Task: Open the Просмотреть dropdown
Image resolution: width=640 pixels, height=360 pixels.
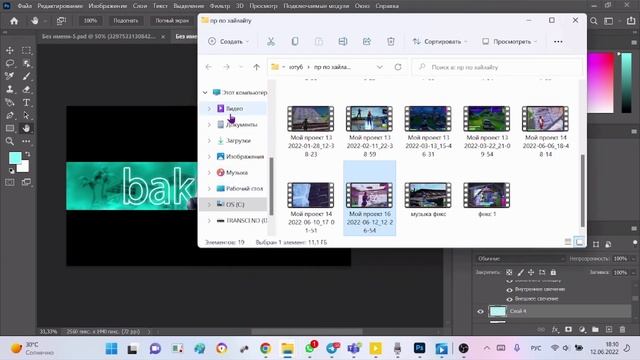Action: pyautogui.click(x=509, y=42)
